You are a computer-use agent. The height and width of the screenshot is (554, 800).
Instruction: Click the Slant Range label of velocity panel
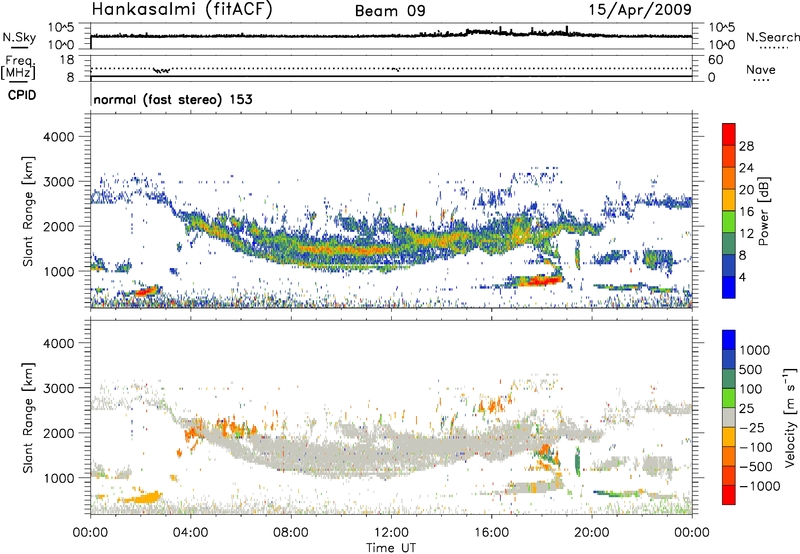coord(28,418)
